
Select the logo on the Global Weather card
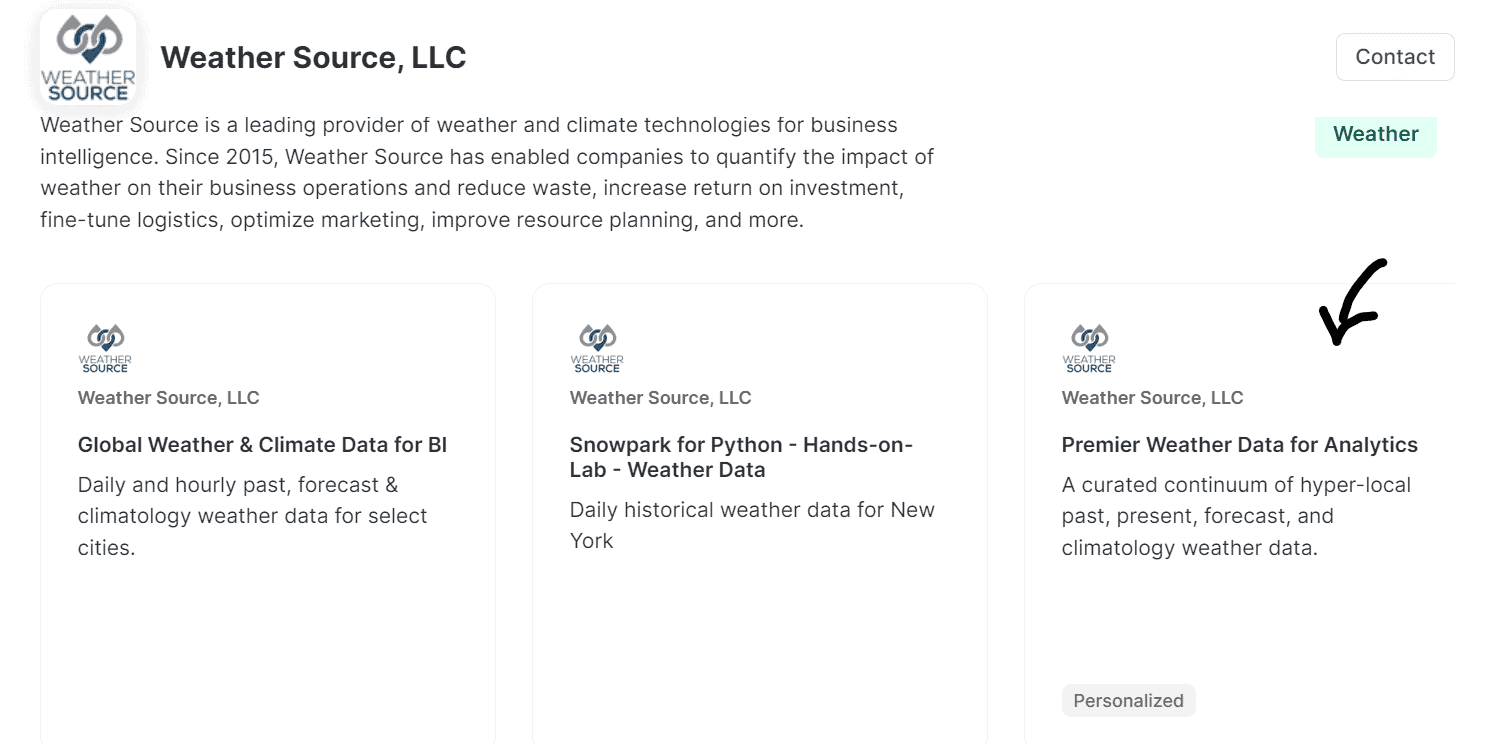(x=105, y=348)
